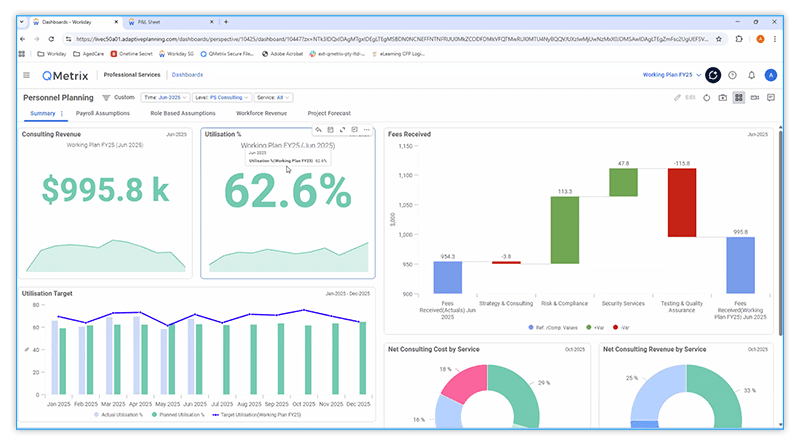The image size is (800, 448).
Task: Switch to the Payroll Assumptions tab
Action: (104, 114)
